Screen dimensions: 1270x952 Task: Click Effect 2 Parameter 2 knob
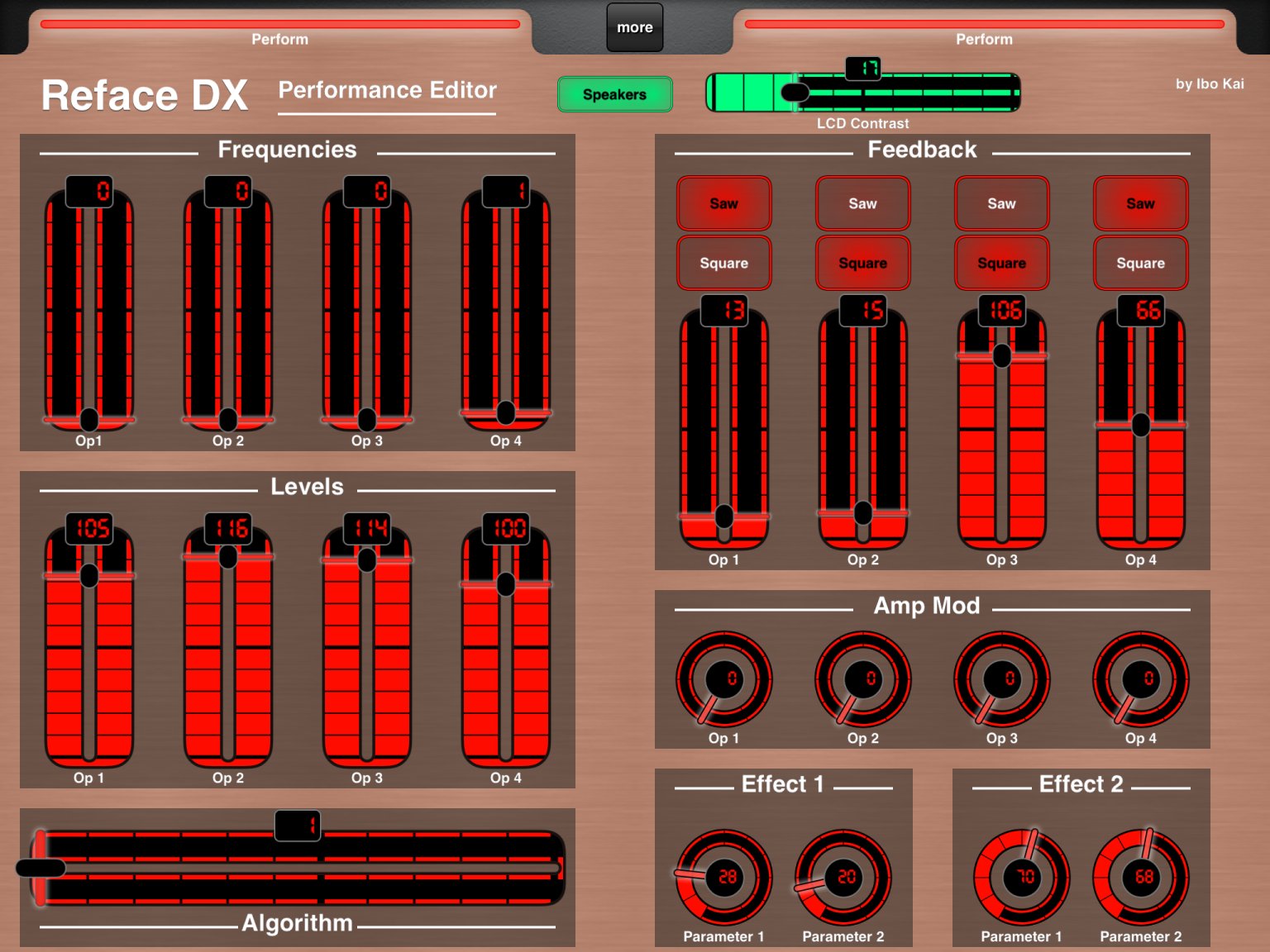point(1141,878)
